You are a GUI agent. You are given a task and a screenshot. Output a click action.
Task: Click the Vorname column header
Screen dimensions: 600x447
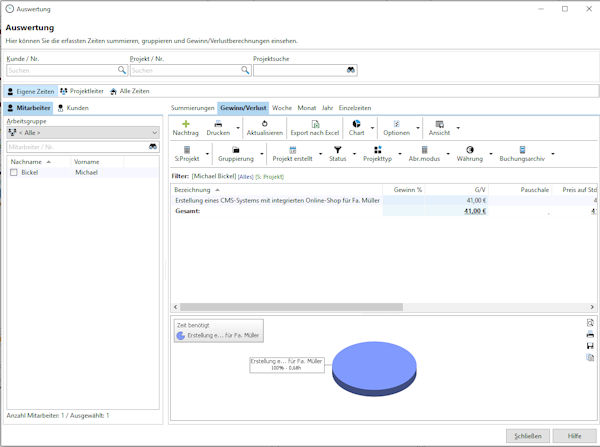97,162
